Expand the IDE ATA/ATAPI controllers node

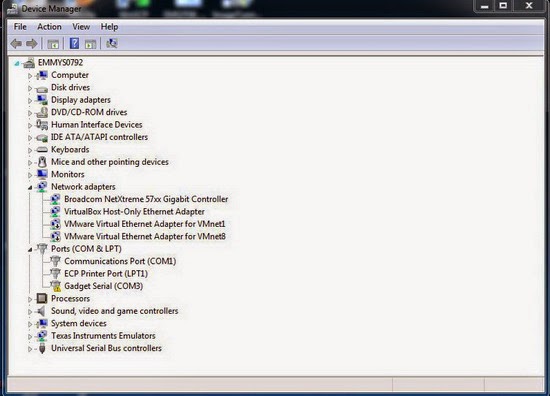30,138
